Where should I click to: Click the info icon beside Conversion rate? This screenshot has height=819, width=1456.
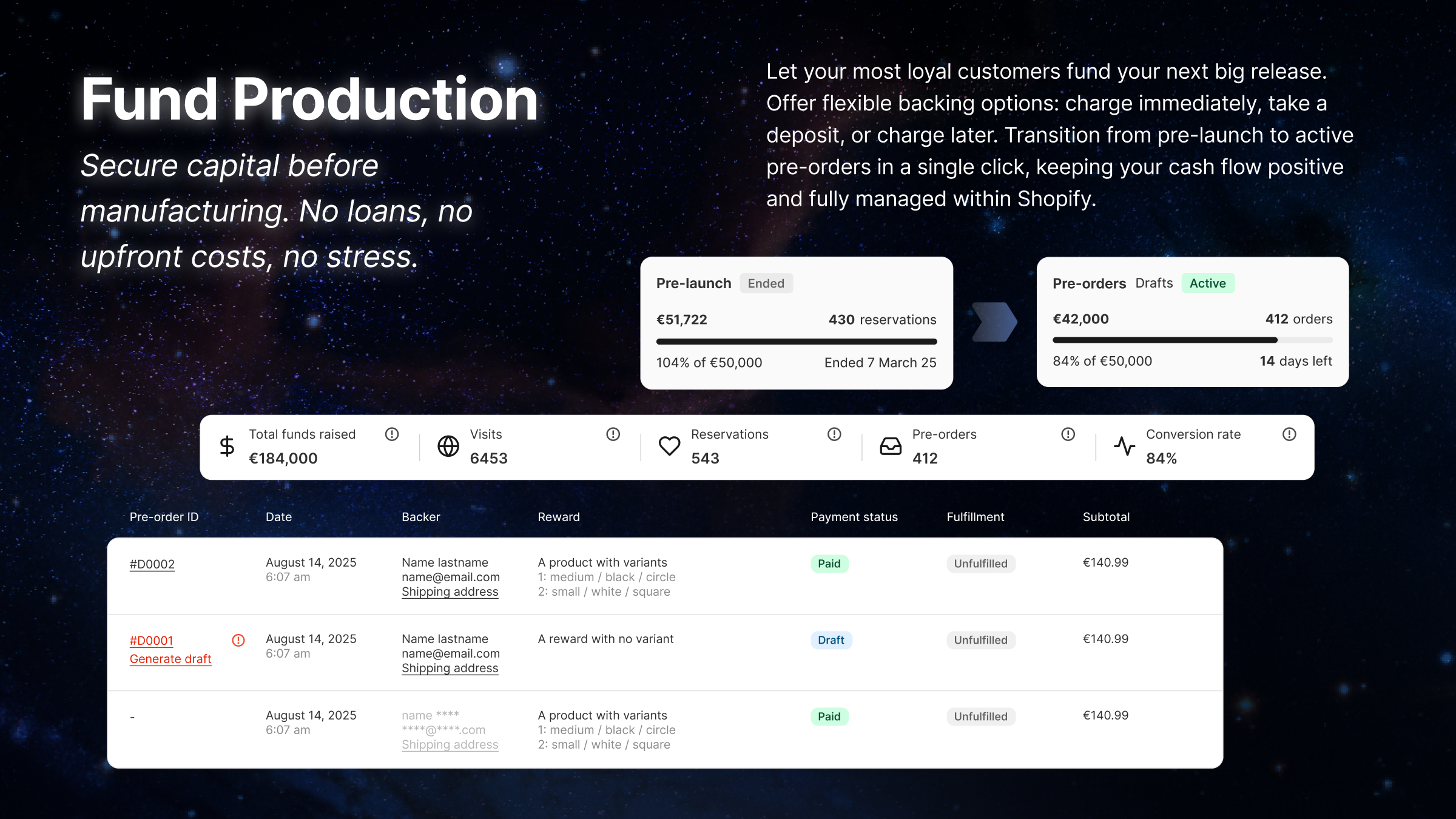(1290, 434)
